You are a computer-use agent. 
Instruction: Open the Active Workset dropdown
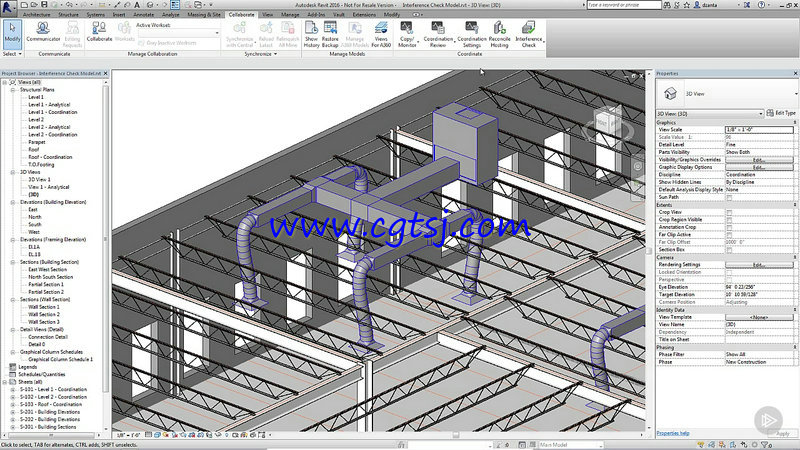(217, 33)
